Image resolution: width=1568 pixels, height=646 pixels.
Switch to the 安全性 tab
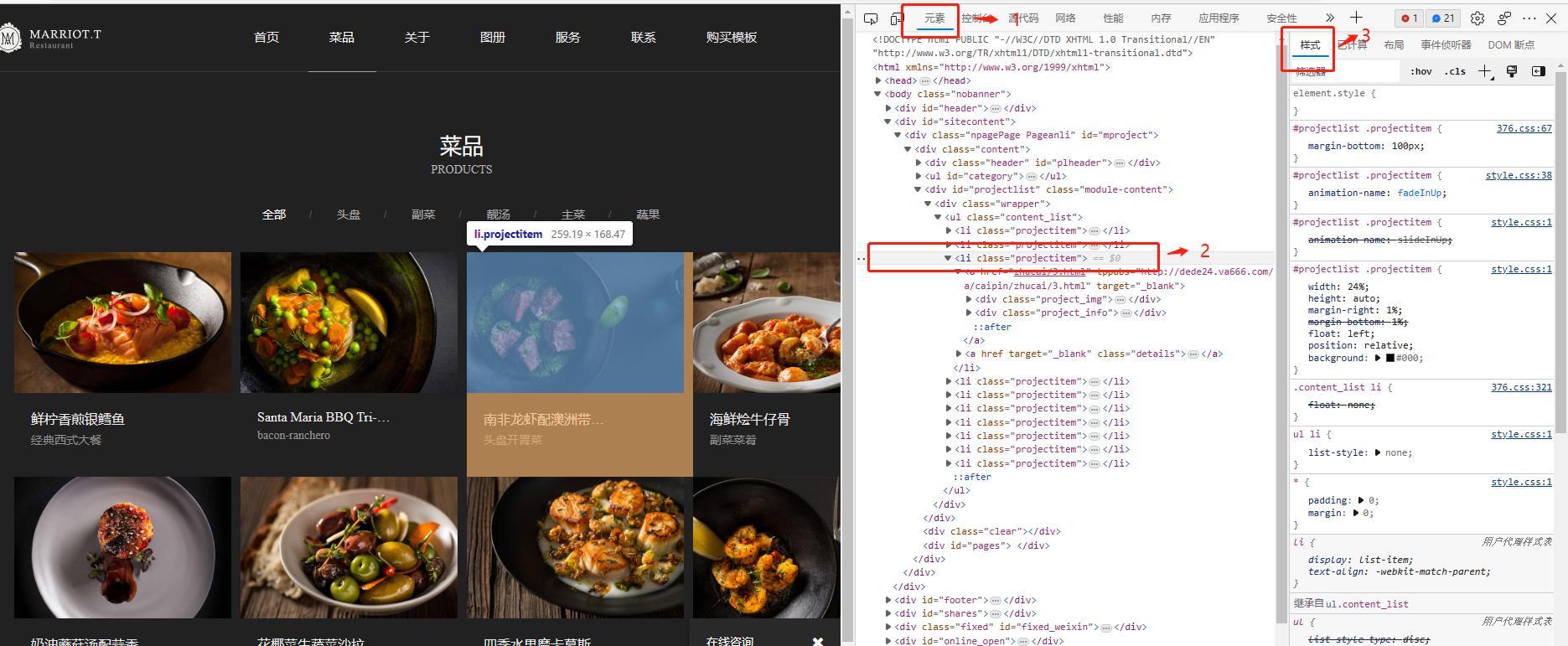pyautogui.click(x=1281, y=18)
